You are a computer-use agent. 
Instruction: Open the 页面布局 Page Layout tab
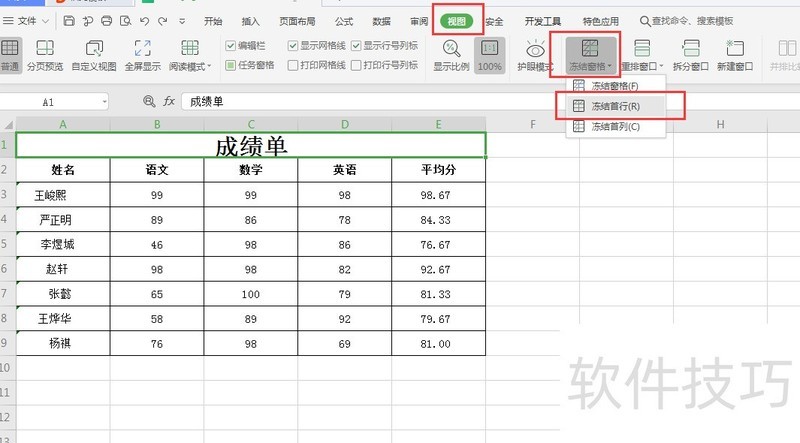tap(297, 21)
